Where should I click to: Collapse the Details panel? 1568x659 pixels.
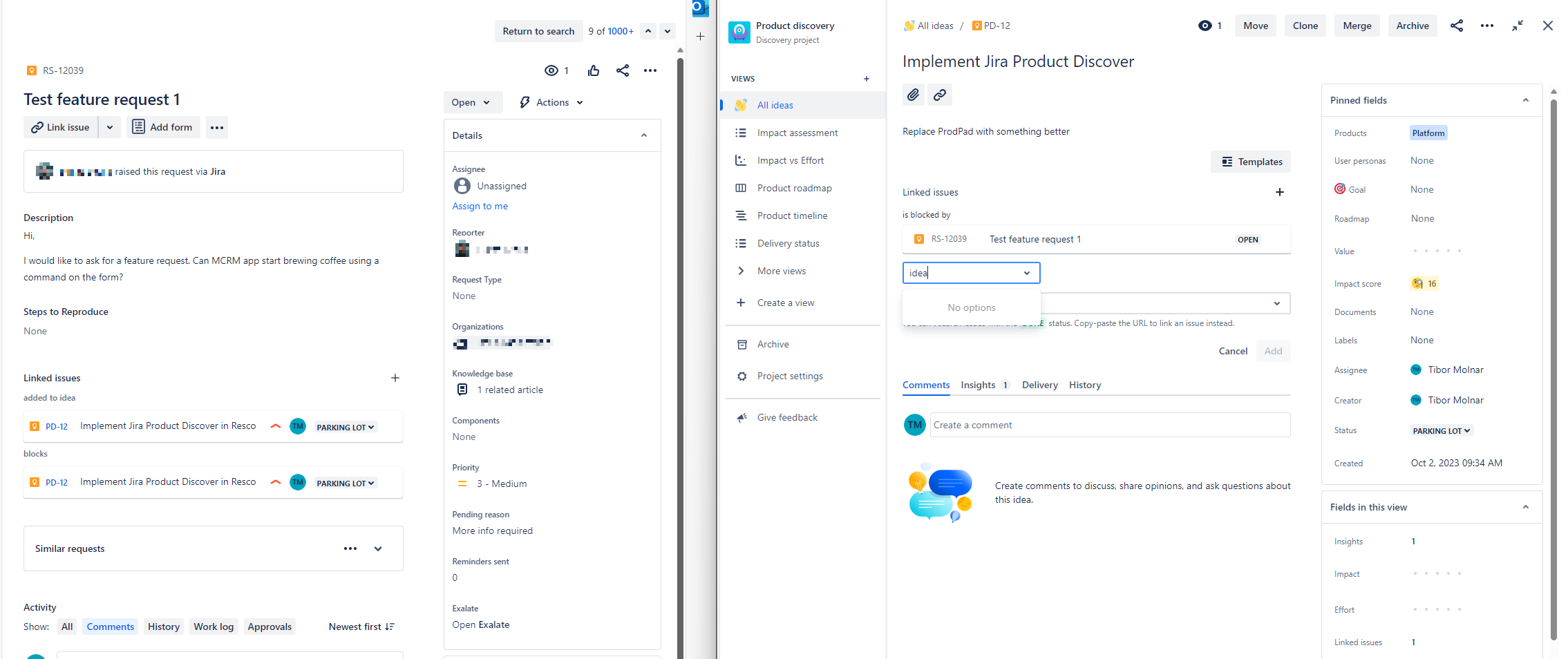[644, 135]
